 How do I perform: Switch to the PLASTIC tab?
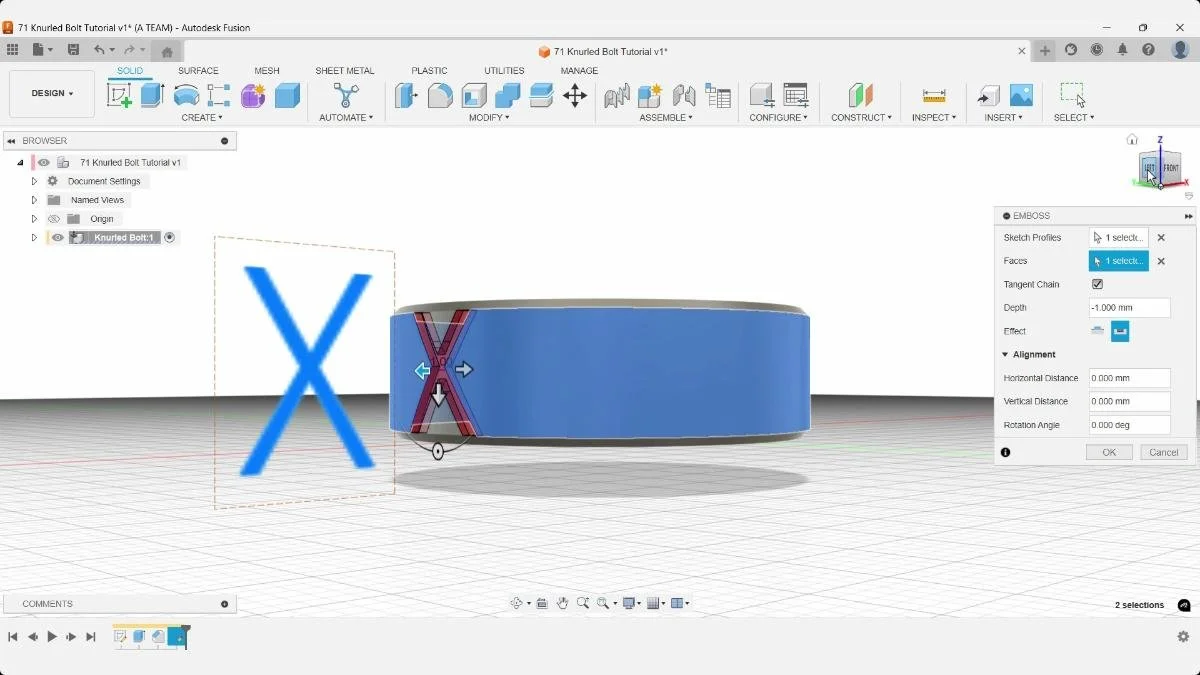pyautogui.click(x=429, y=71)
